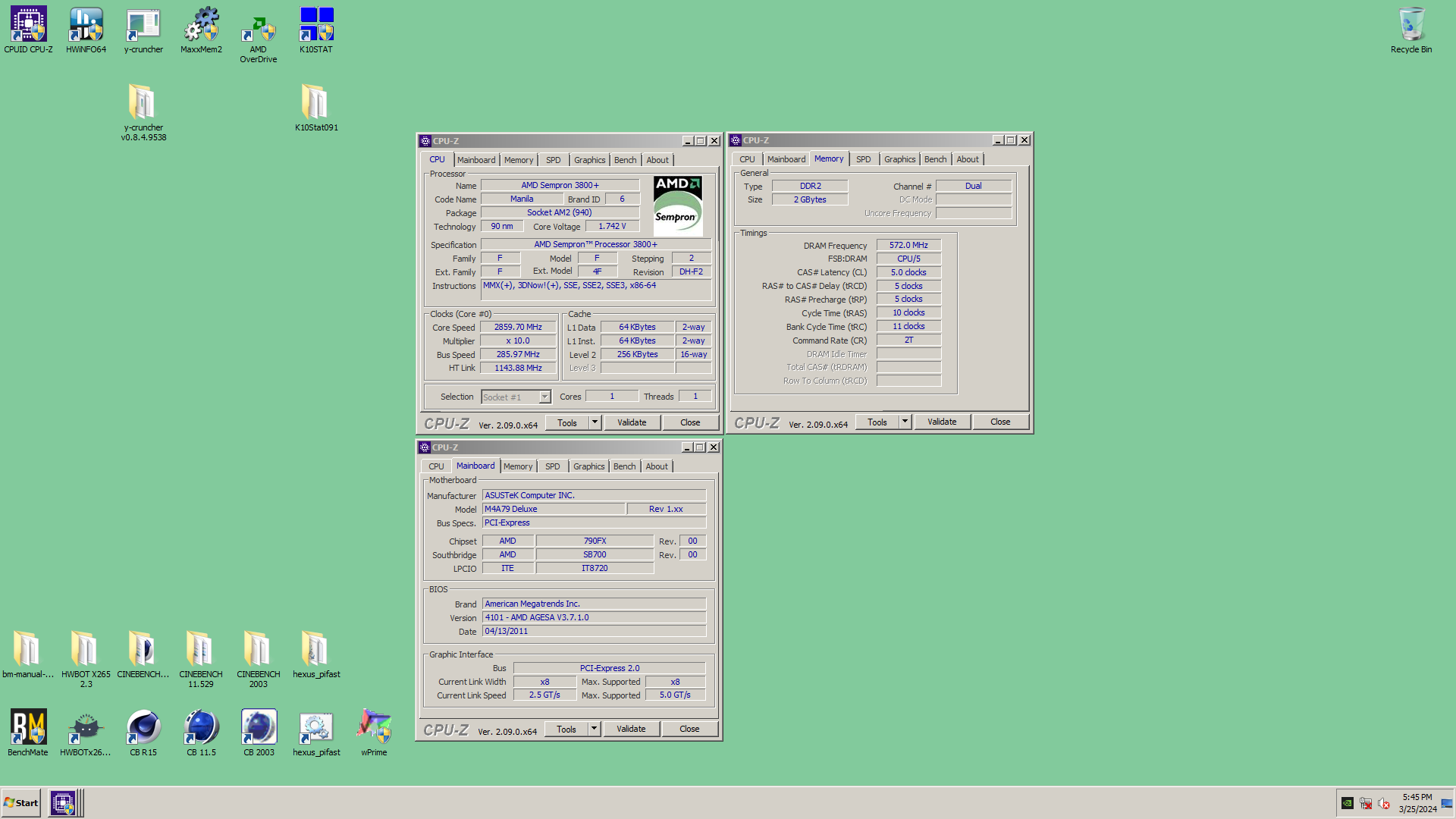Image resolution: width=1456 pixels, height=819 pixels.
Task: Open SPD tab in Memory window
Action: pyautogui.click(x=863, y=159)
